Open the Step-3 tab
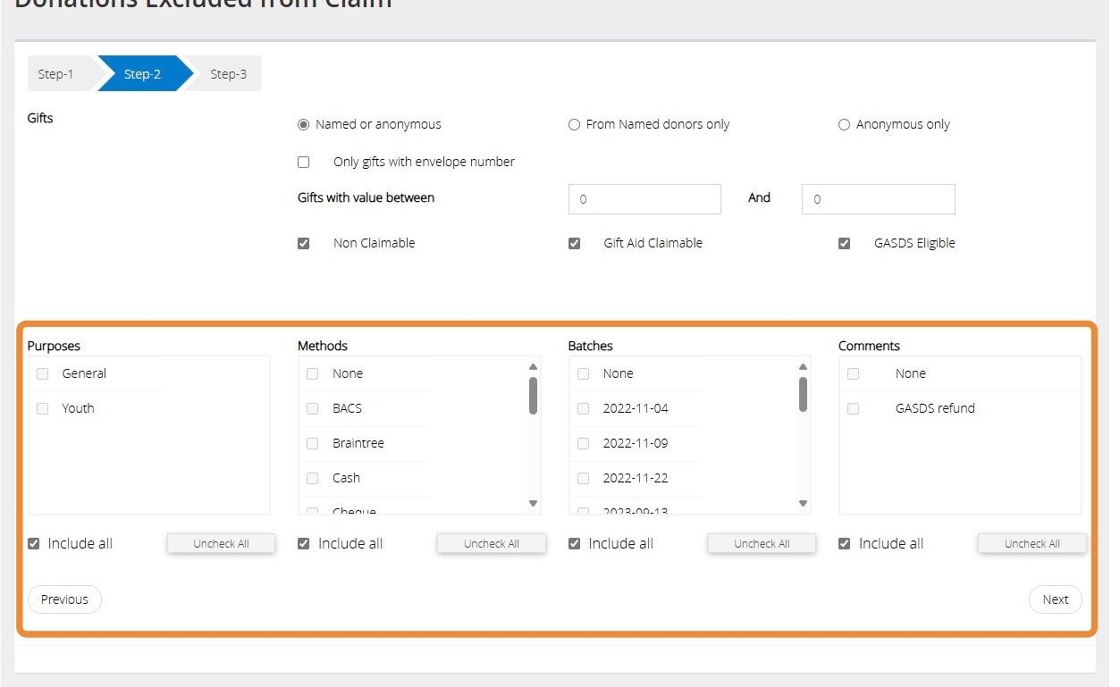1120x687 pixels. pos(228,74)
